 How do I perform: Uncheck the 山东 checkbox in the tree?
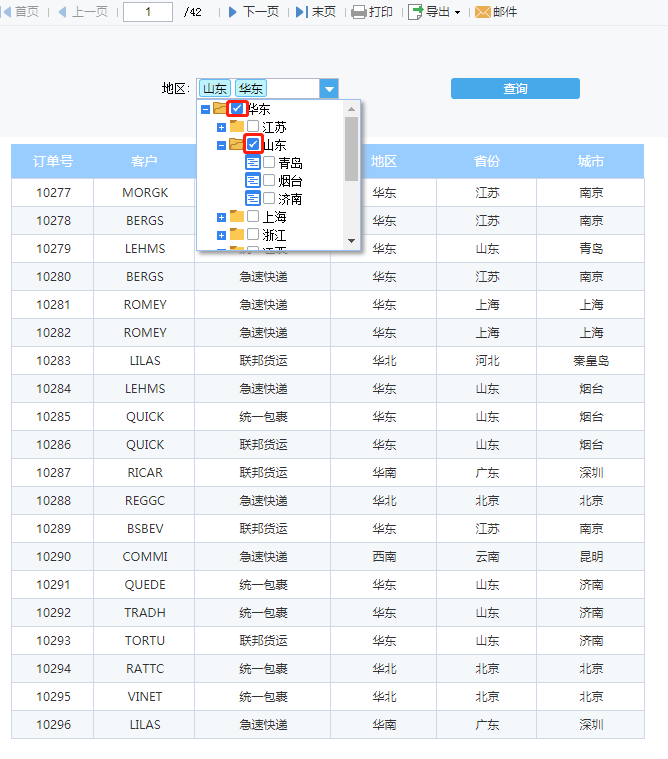point(253,144)
